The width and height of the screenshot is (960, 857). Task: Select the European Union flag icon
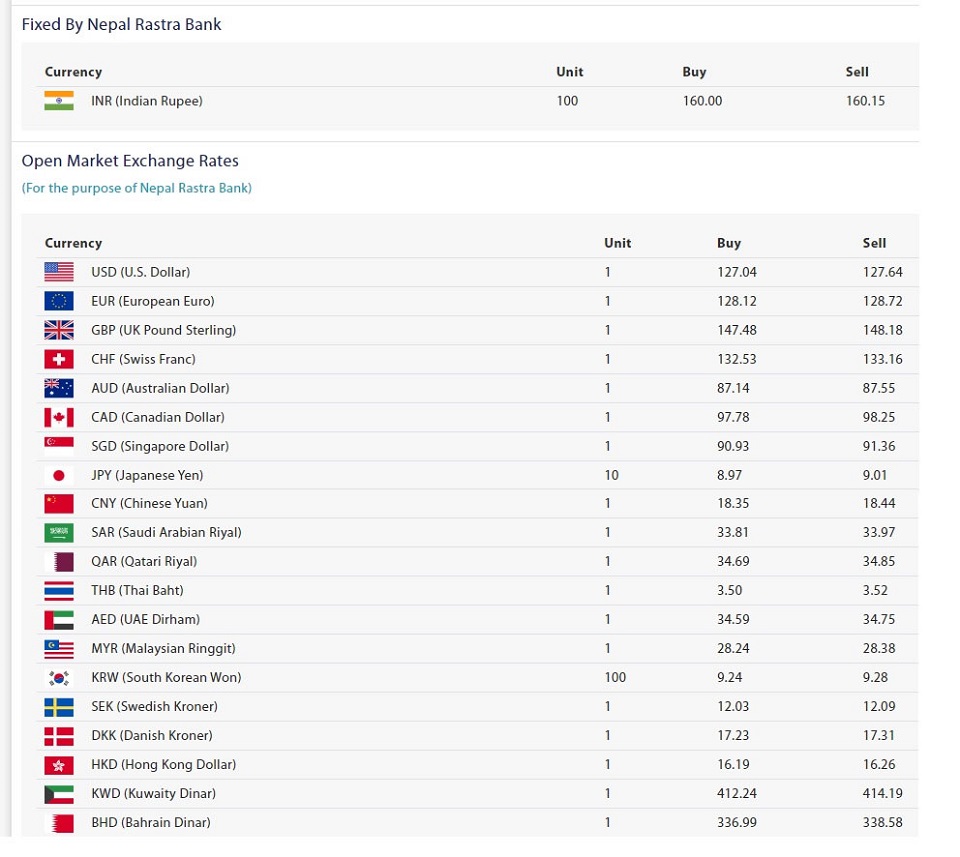(59, 301)
